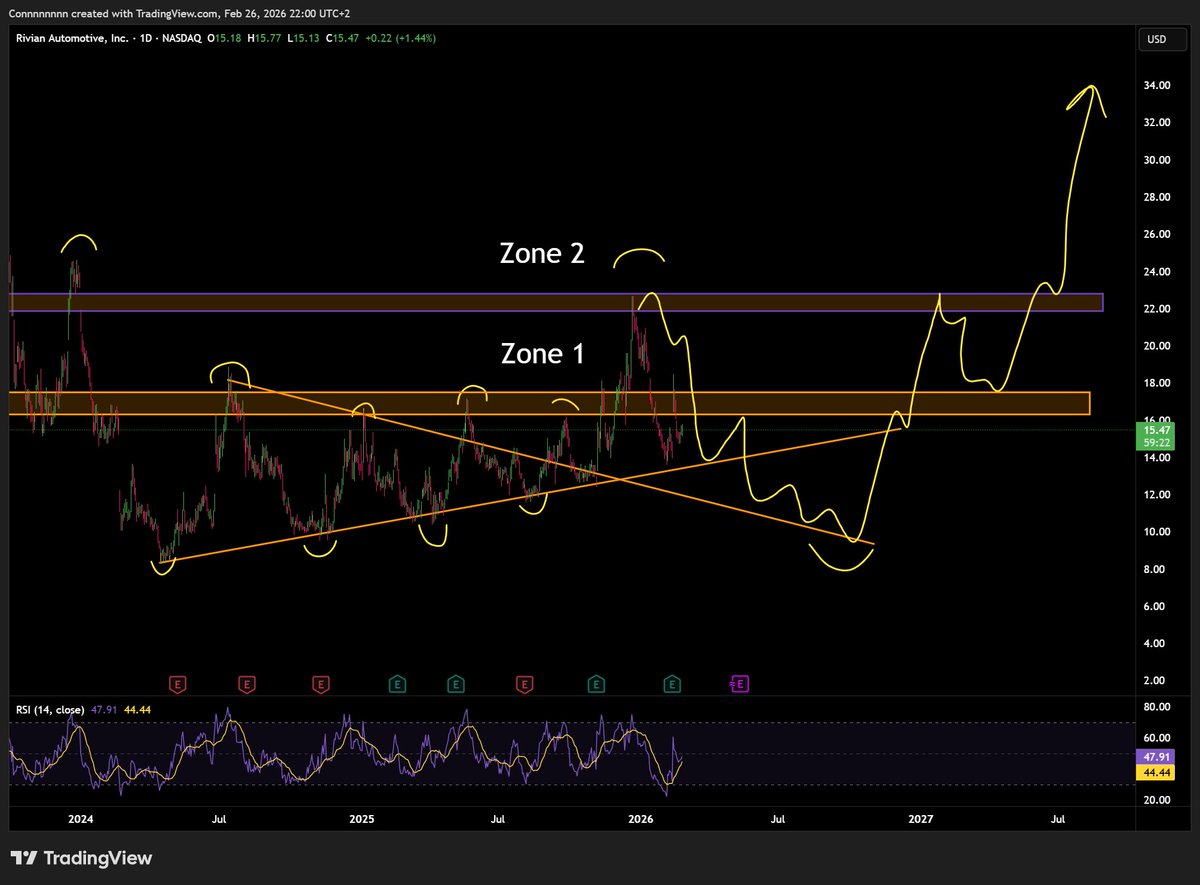Click the 22.00 price axis label
Image resolution: width=1200 pixels, height=885 pixels.
coord(1157,309)
